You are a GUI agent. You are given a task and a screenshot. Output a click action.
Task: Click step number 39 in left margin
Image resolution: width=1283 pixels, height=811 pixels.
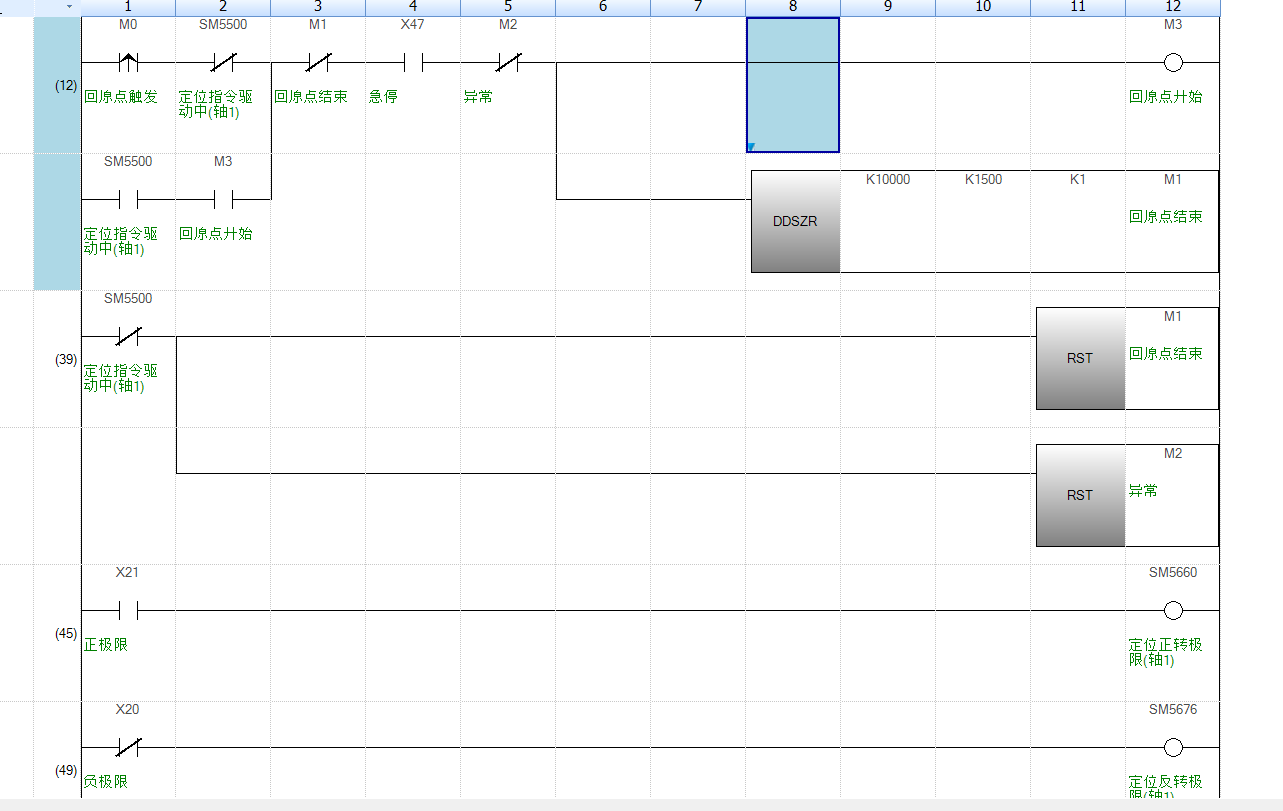66,359
